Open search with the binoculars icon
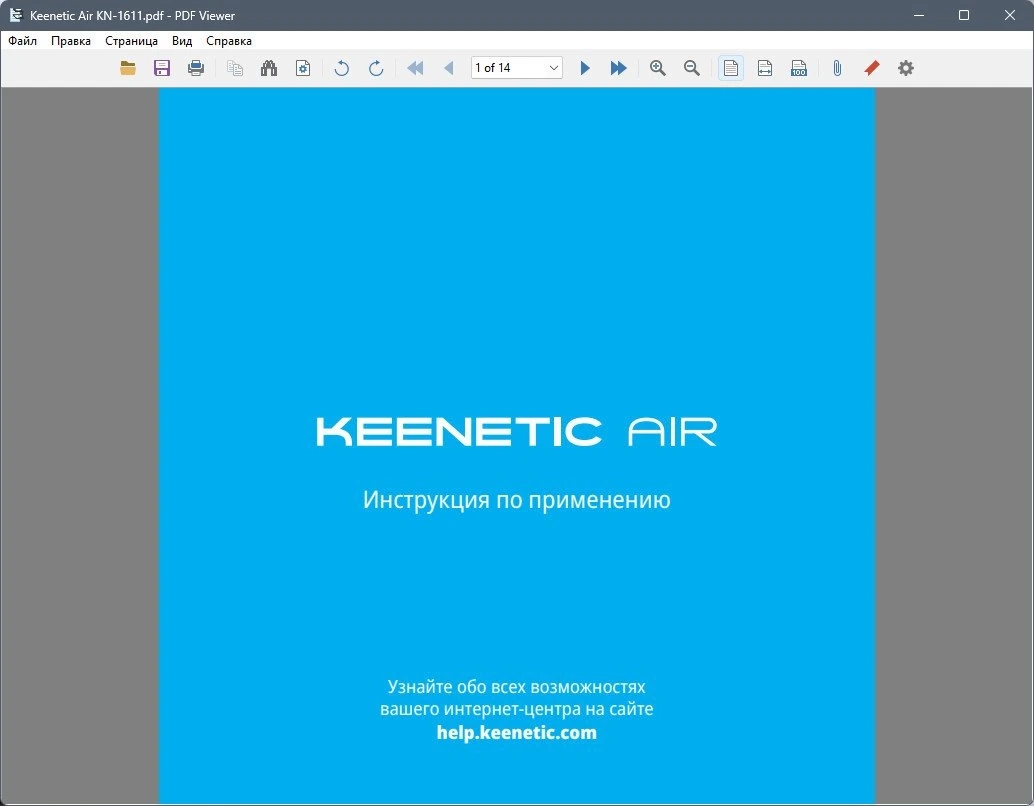The width and height of the screenshot is (1034, 806). 269,68
